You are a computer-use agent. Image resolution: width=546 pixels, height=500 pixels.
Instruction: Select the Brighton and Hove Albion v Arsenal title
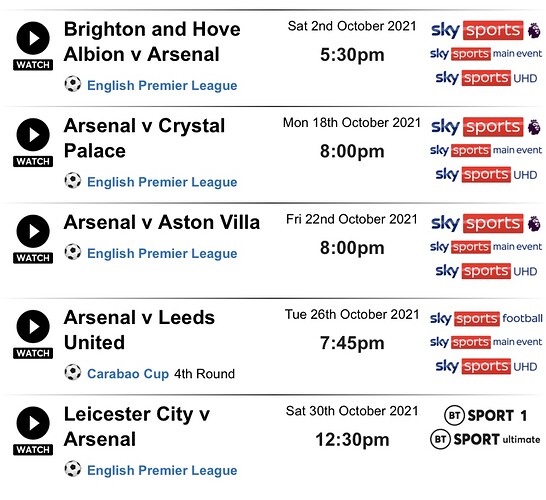pos(152,41)
